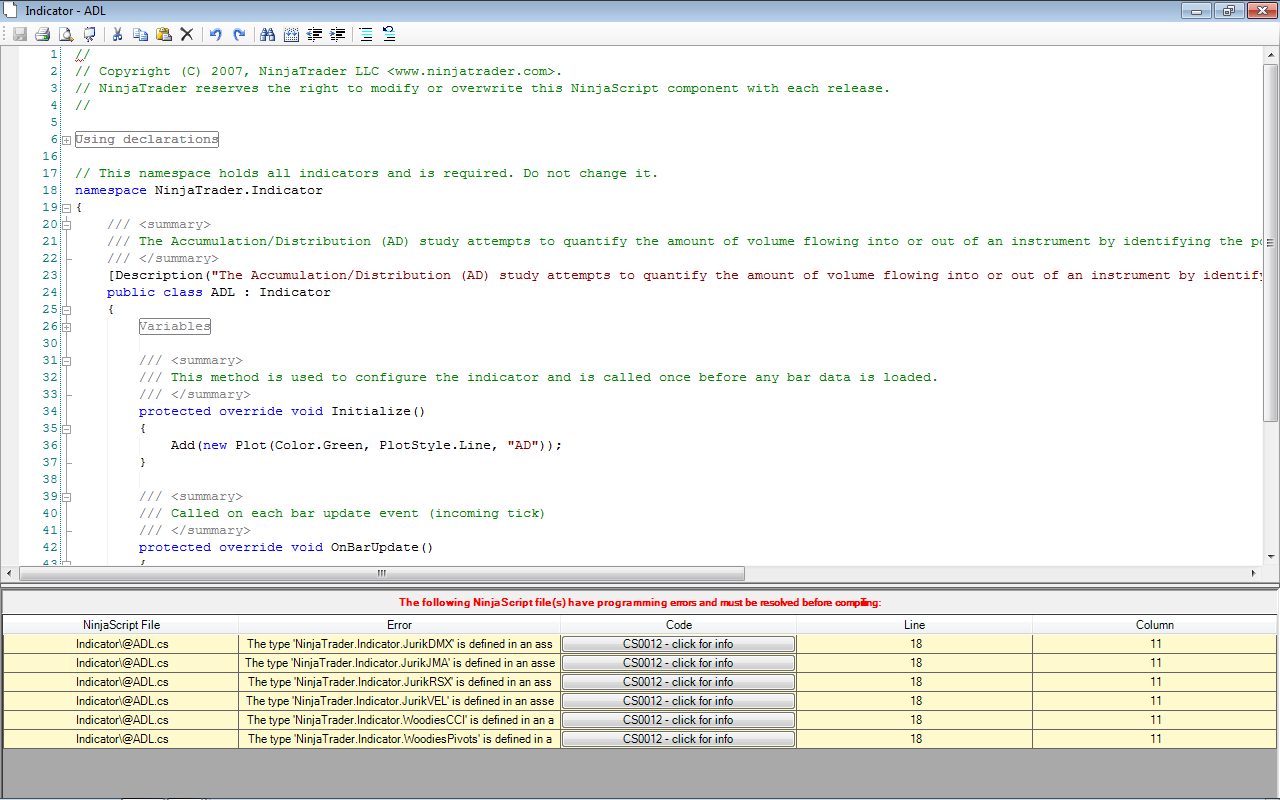Click the collapsed 'Variables' box

coord(175,327)
